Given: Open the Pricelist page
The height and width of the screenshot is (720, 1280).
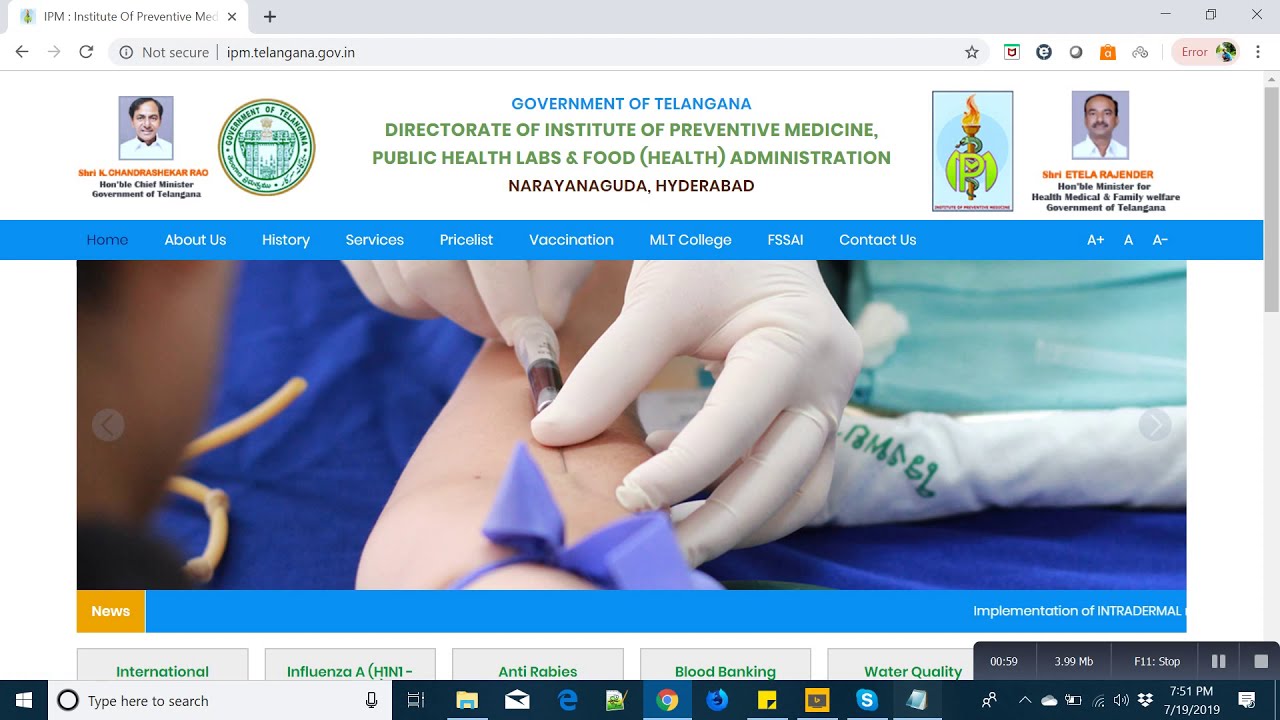Looking at the screenshot, I should pyautogui.click(x=467, y=240).
